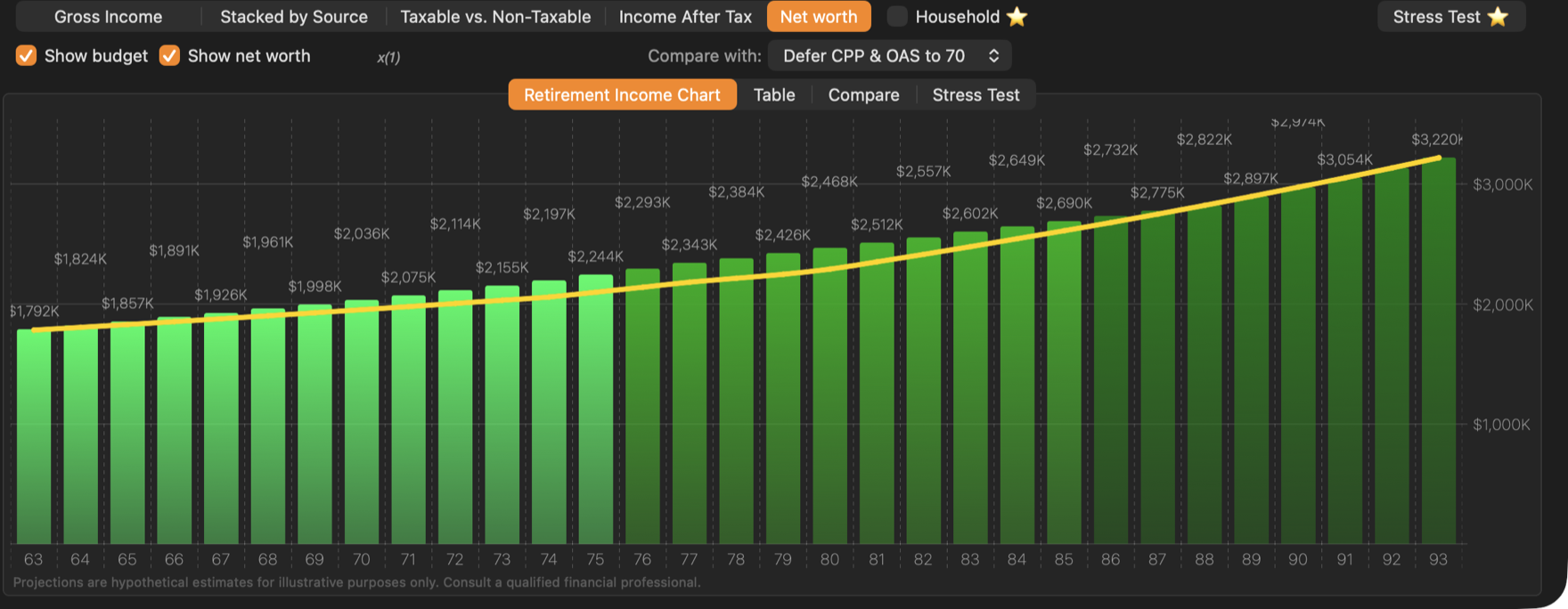
Task: Select the net worth bar for age 93
Action: tap(1439, 351)
